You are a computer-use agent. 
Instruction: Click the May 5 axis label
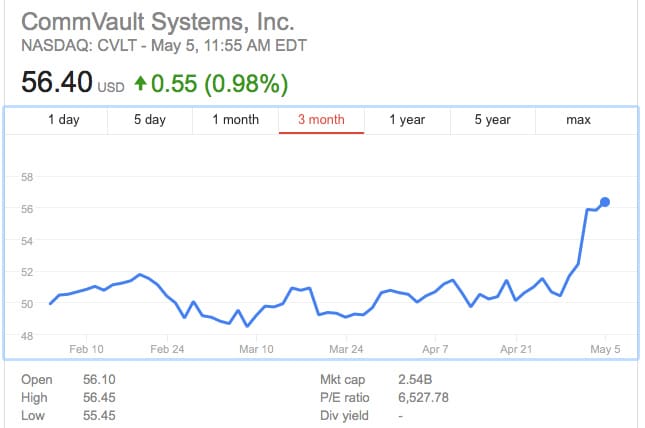coord(605,349)
